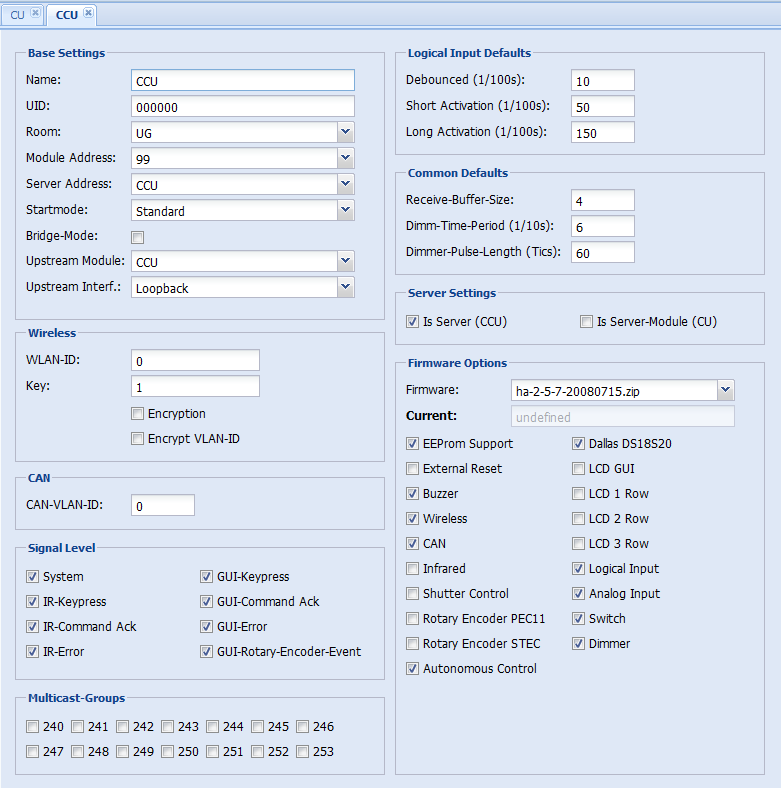Viewport: 781px width, 788px height.
Task: Edit the Debounced value field
Action: click(x=603, y=80)
